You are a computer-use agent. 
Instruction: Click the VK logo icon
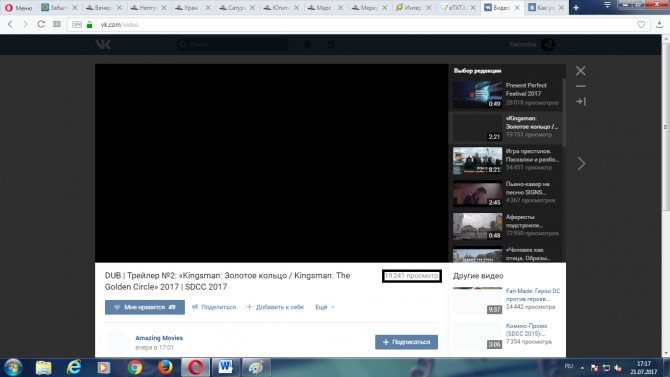coord(103,44)
